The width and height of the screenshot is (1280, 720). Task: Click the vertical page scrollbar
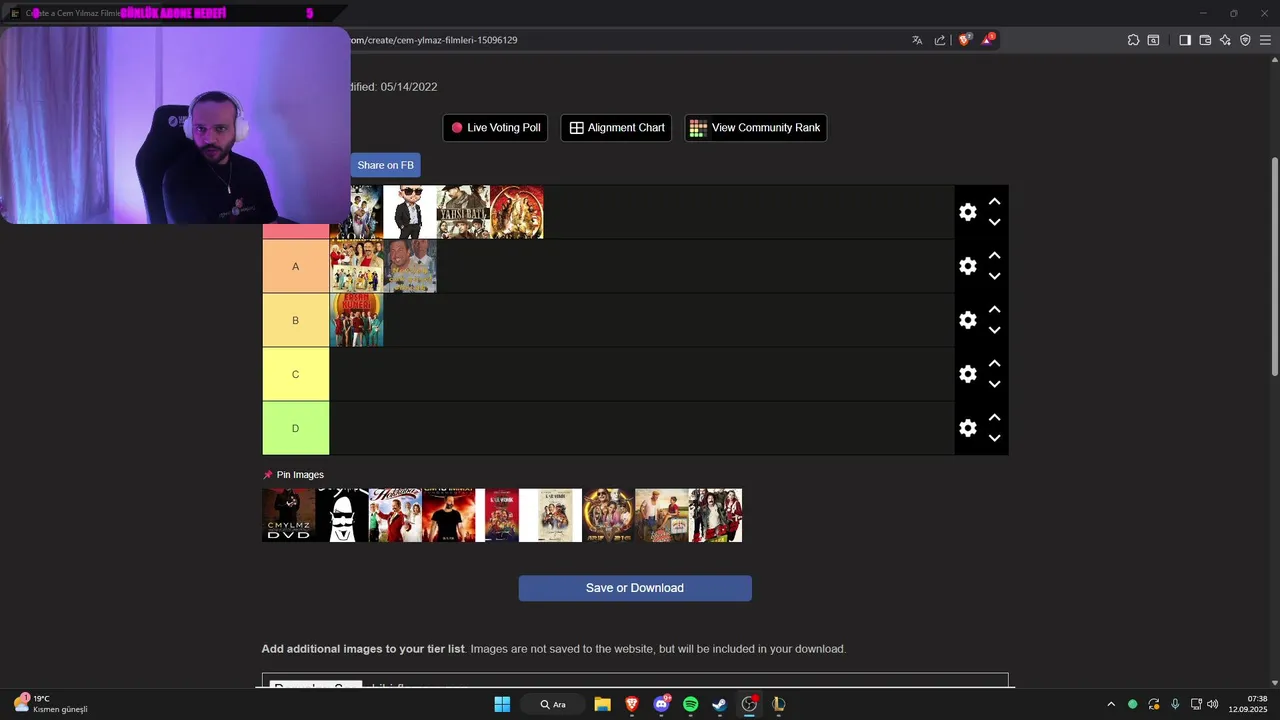point(1274,267)
